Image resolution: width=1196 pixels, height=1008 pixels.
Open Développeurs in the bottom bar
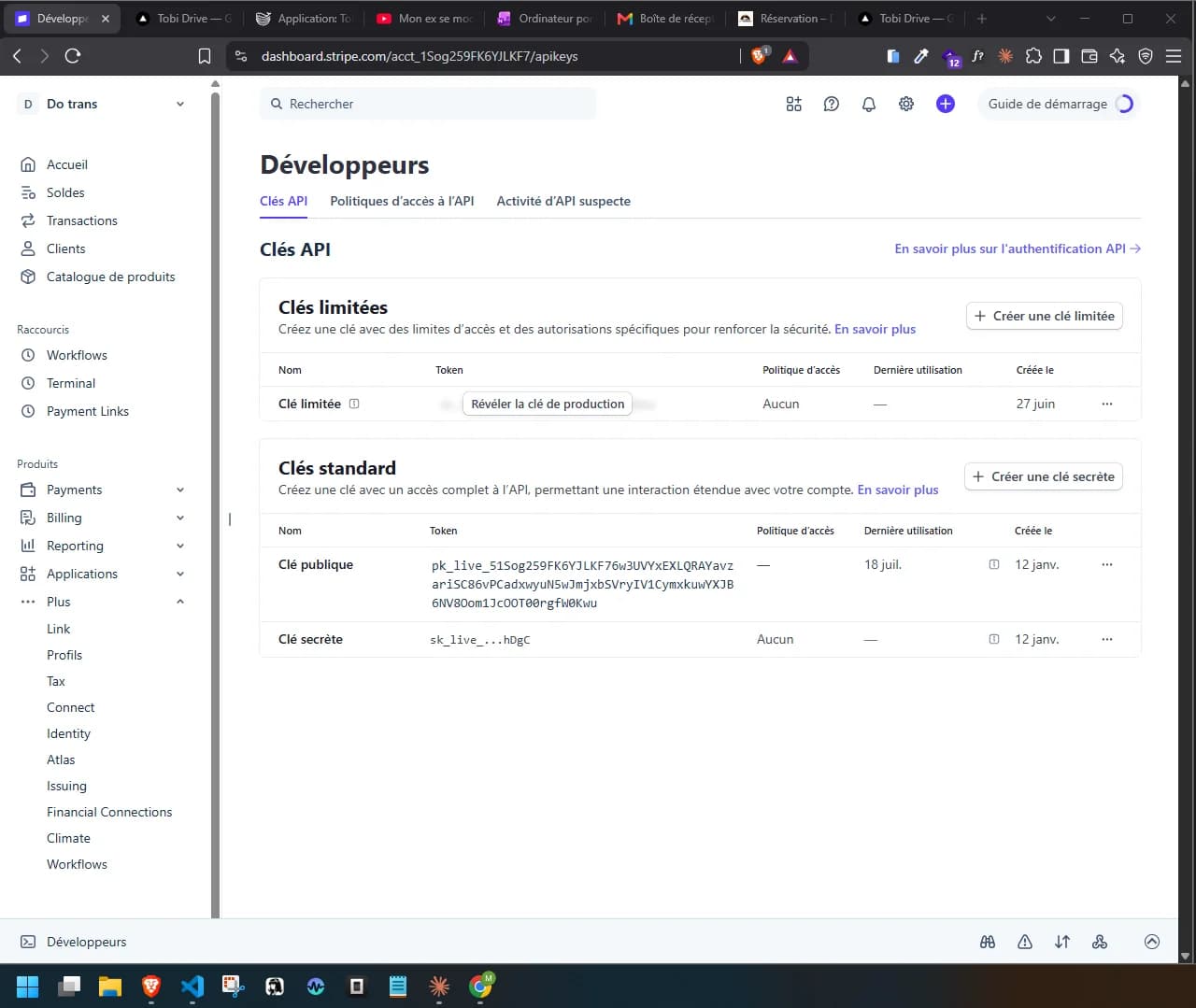point(86,942)
